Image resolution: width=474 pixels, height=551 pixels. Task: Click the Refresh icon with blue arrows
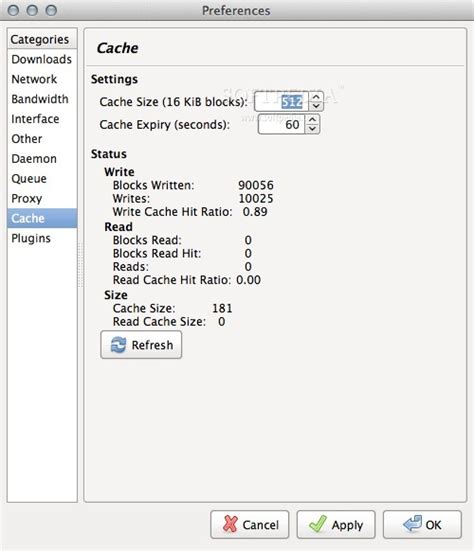point(118,345)
